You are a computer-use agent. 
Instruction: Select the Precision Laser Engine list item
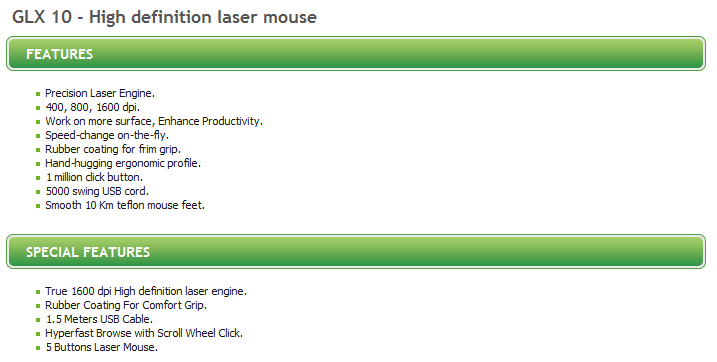pyautogui.click(x=100, y=93)
